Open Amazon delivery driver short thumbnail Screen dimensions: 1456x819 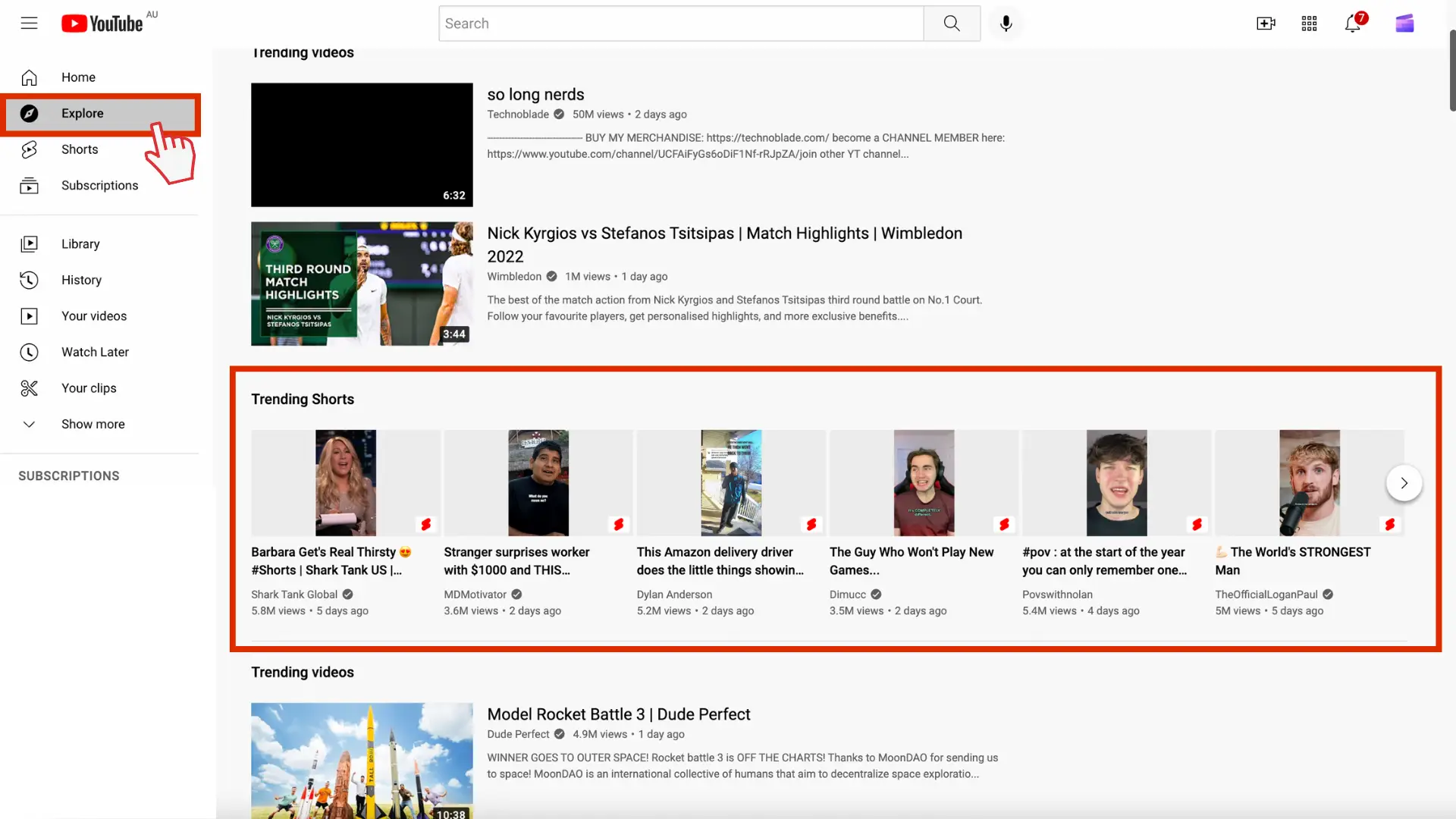(x=731, y=483)
